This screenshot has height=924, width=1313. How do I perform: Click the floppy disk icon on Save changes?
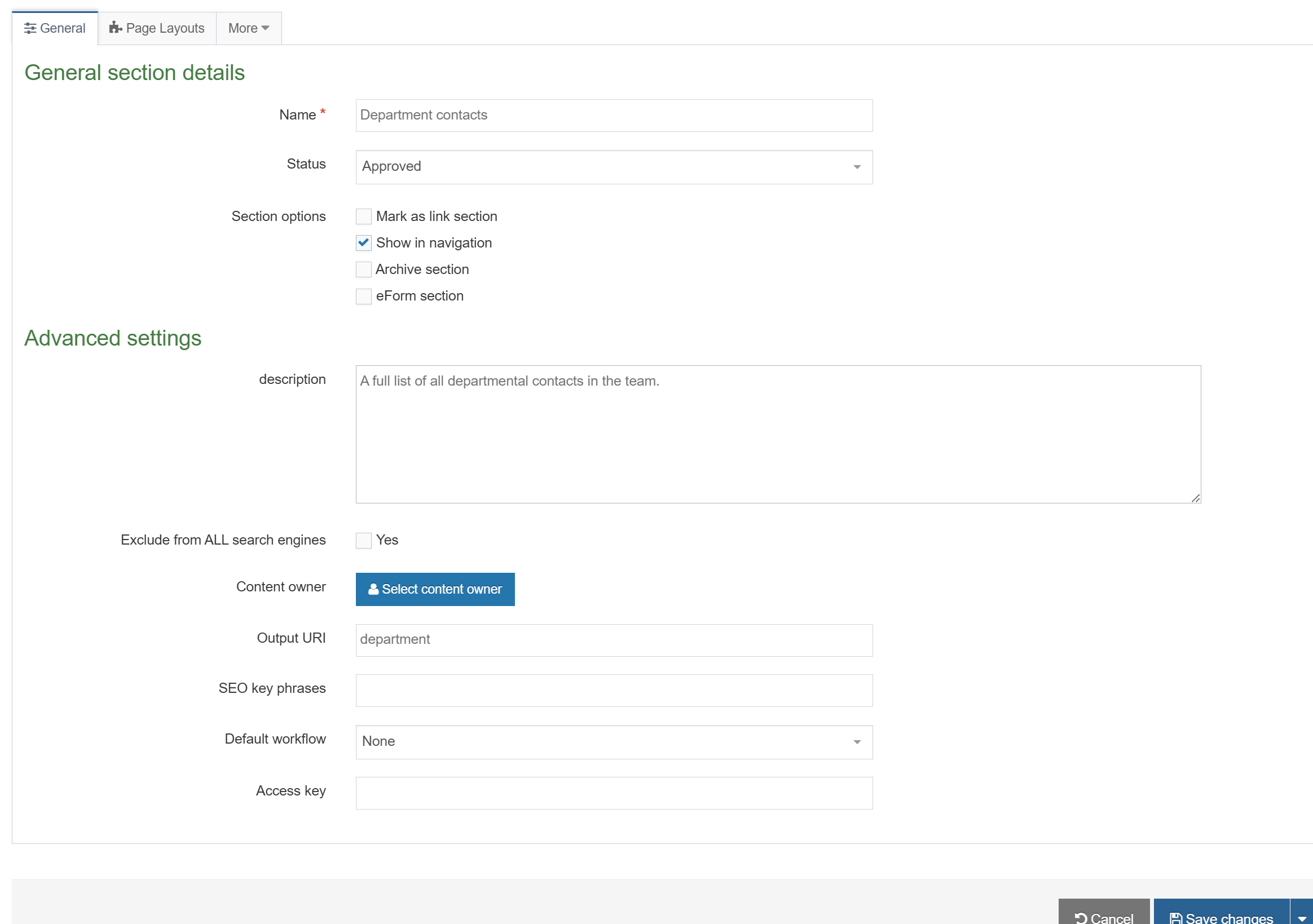pos(1175,917)
